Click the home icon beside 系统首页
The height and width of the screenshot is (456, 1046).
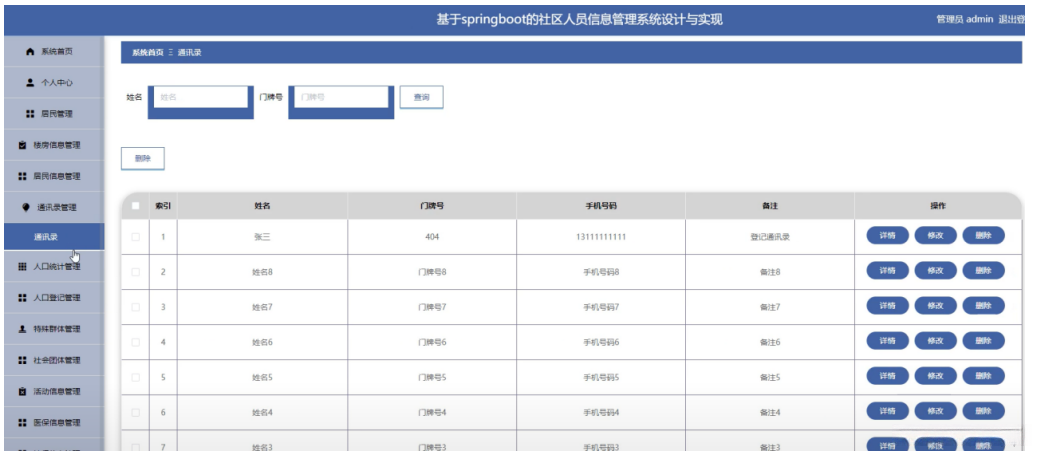[x=29, y=51]
